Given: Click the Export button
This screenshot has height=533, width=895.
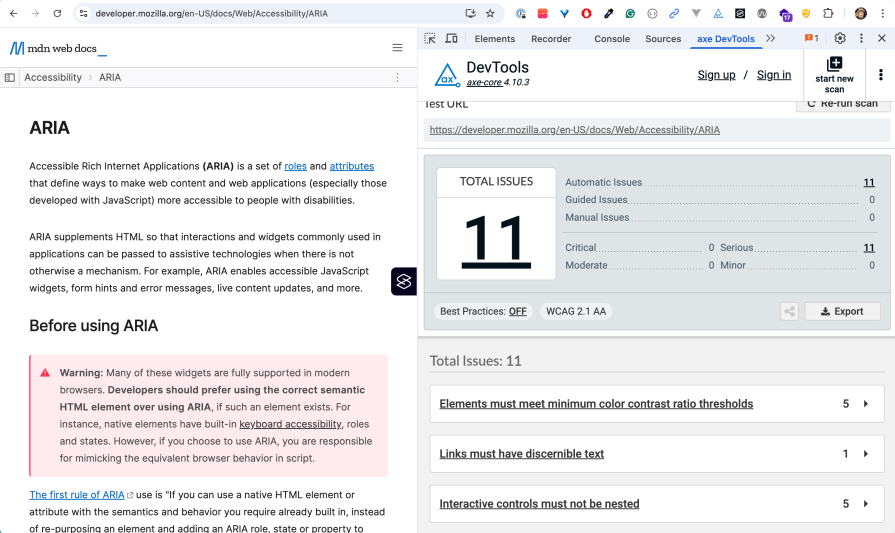Looking at the screenshot, I should tap(842, 311).
